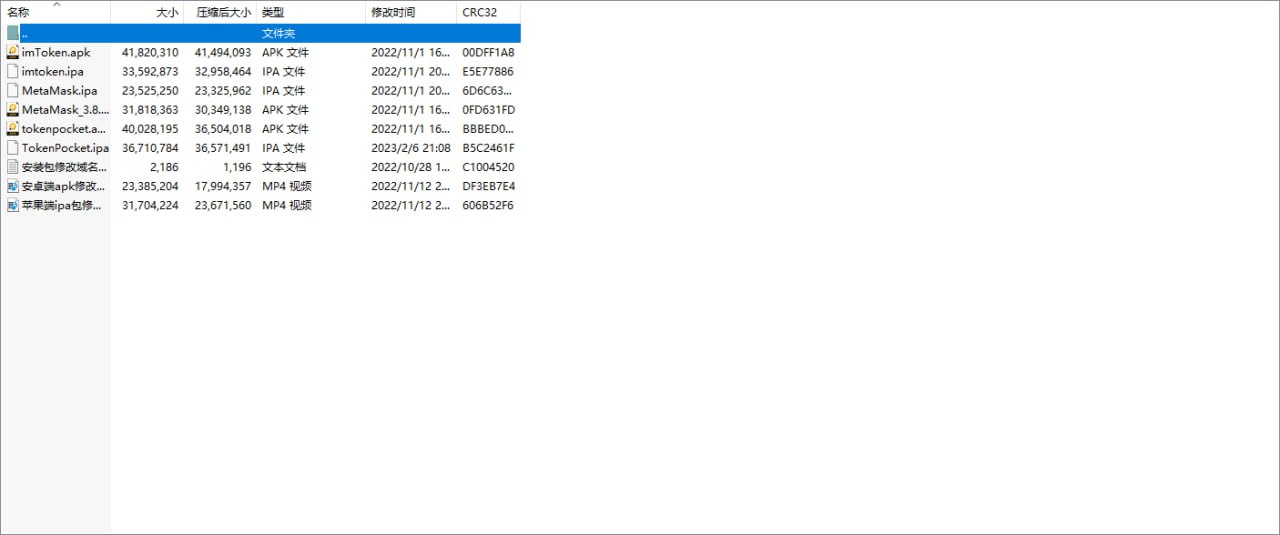Click the compressed size 41,494,093
The height and width of the screenshot is (535, 1280).
223,52
